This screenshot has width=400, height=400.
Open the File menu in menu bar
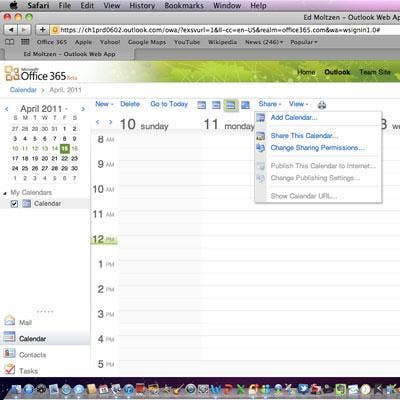[x=65, y=6]
